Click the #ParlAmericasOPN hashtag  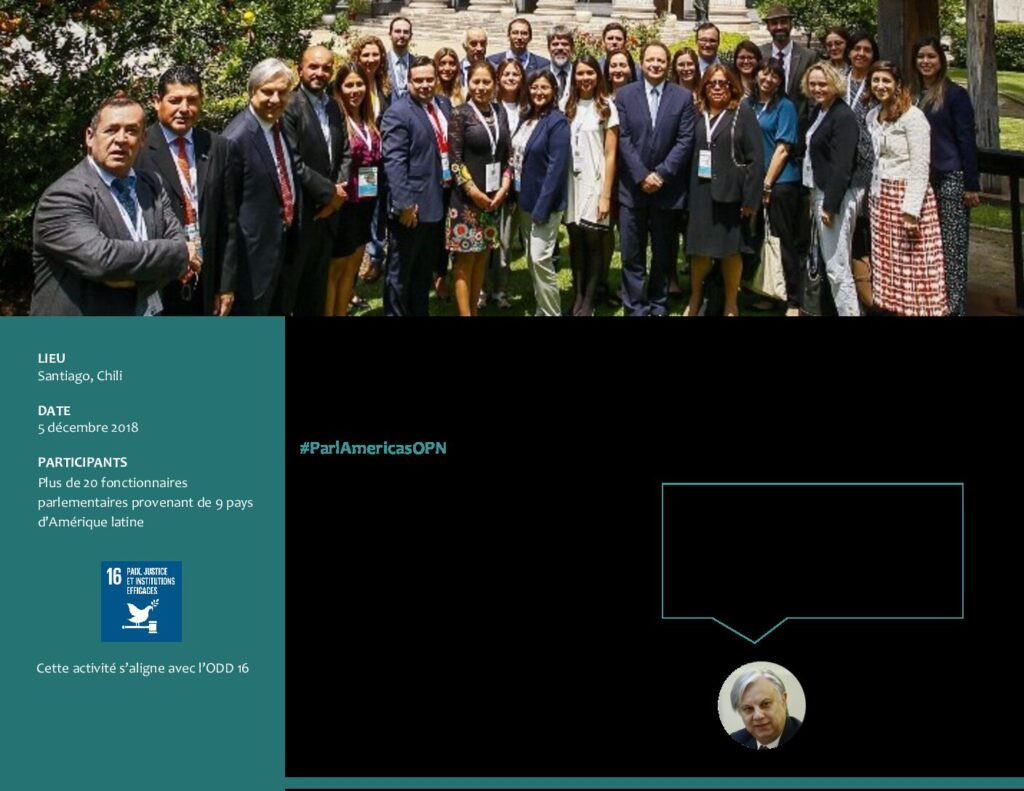tap(373, 448)
